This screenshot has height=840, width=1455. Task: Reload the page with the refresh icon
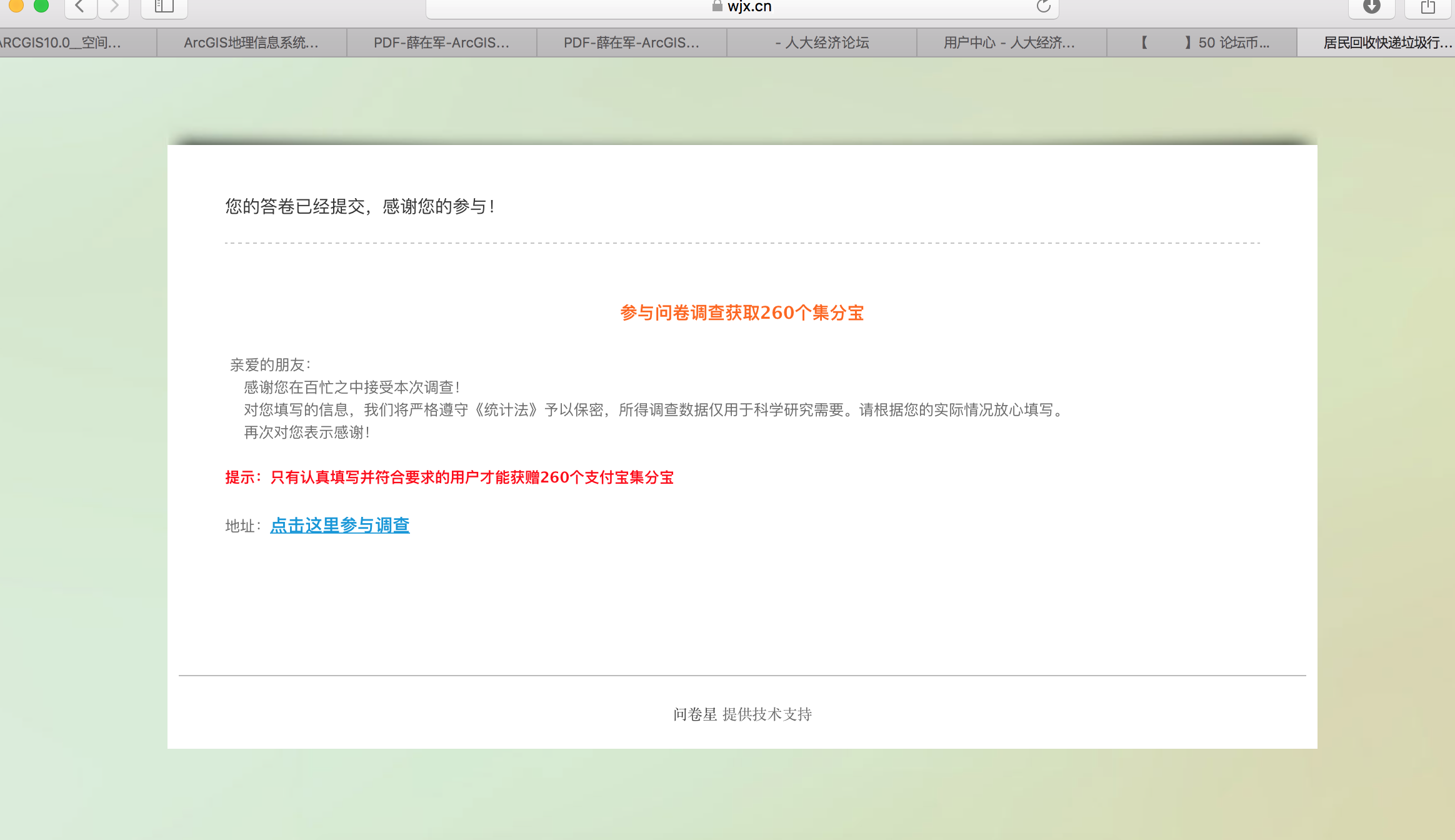1043,6
